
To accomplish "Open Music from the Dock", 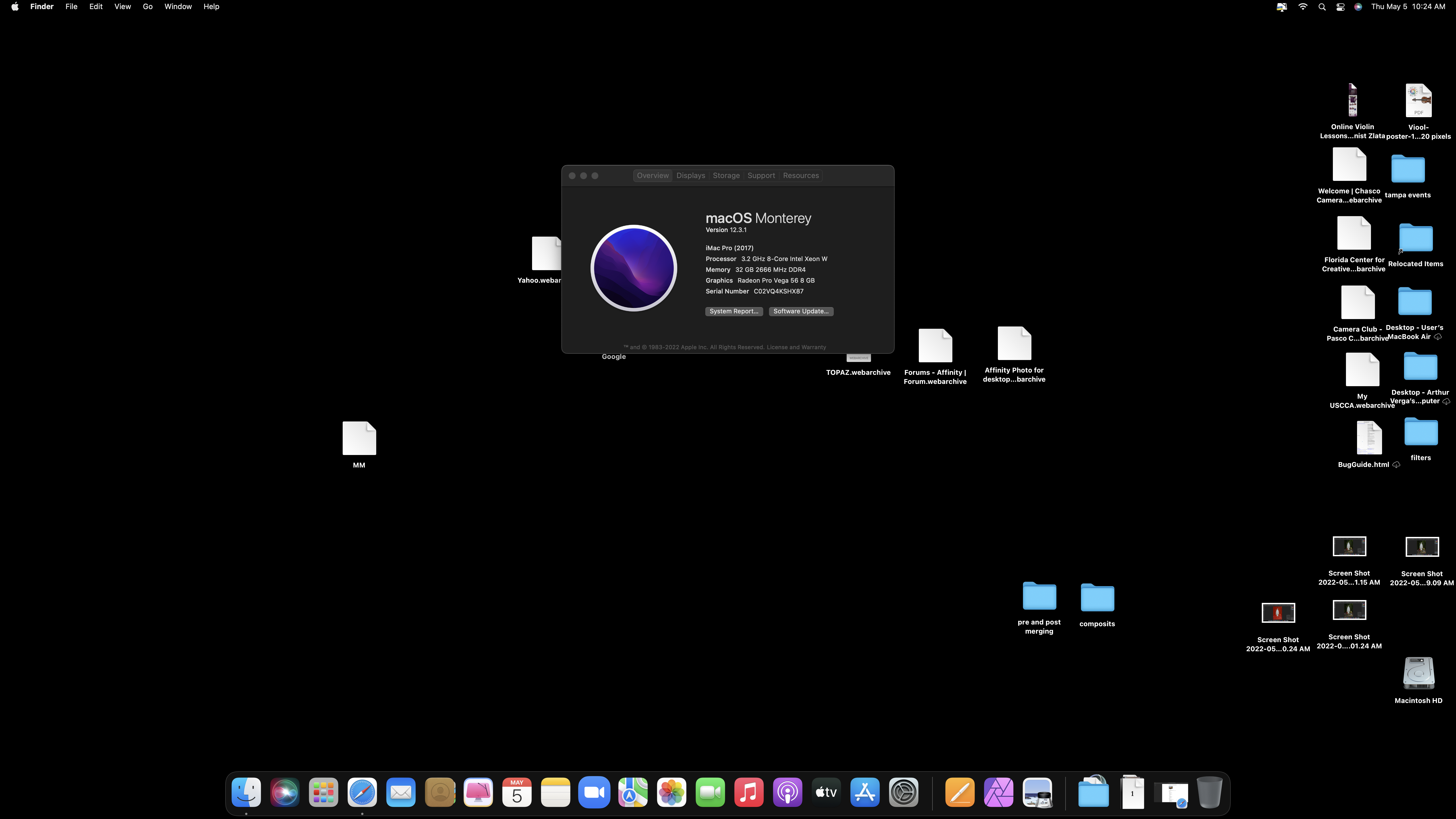I will tap(749, 793).
